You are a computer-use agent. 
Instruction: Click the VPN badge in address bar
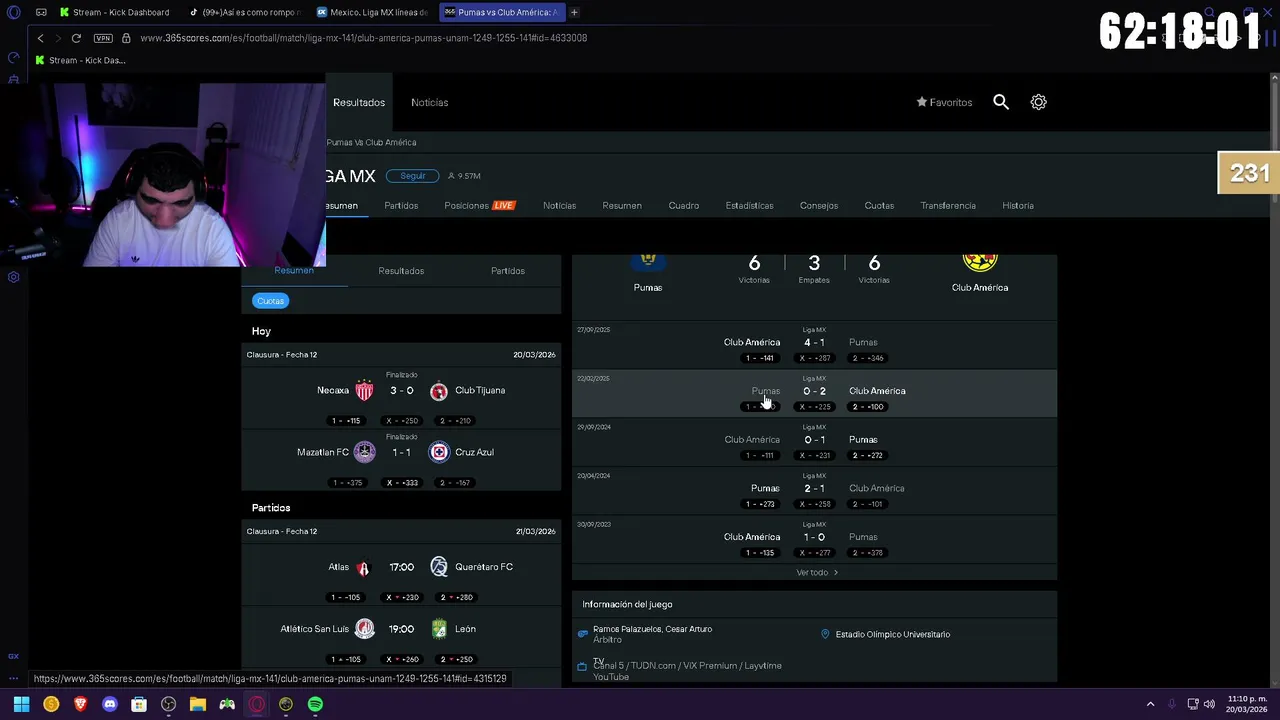click(x=103, y=38)
